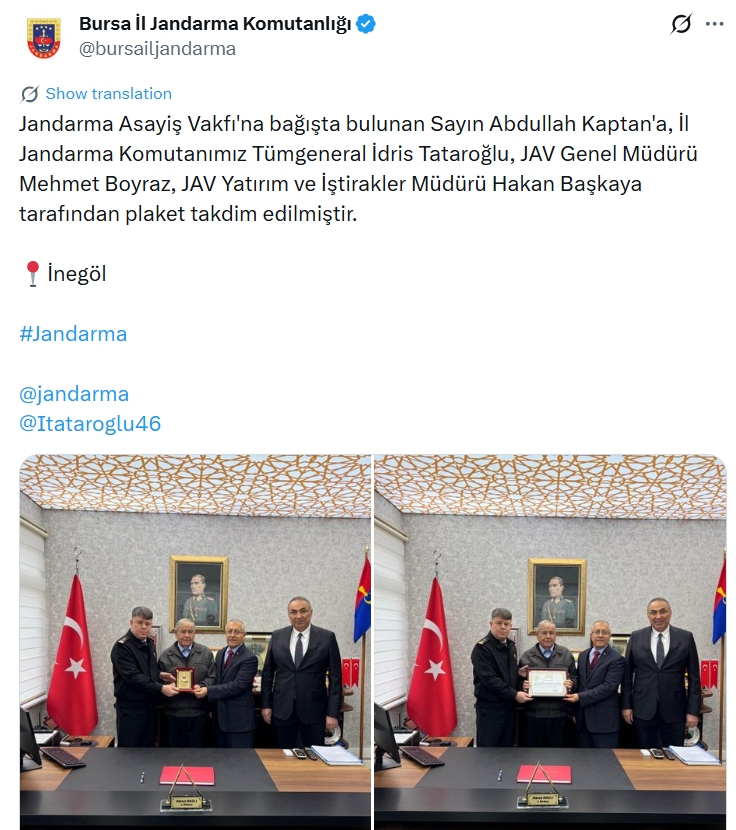This screenshot has width=736, height=830.
Task: Click the İnegöl location text
Action: pyautogui.click(x=77, y=274)
